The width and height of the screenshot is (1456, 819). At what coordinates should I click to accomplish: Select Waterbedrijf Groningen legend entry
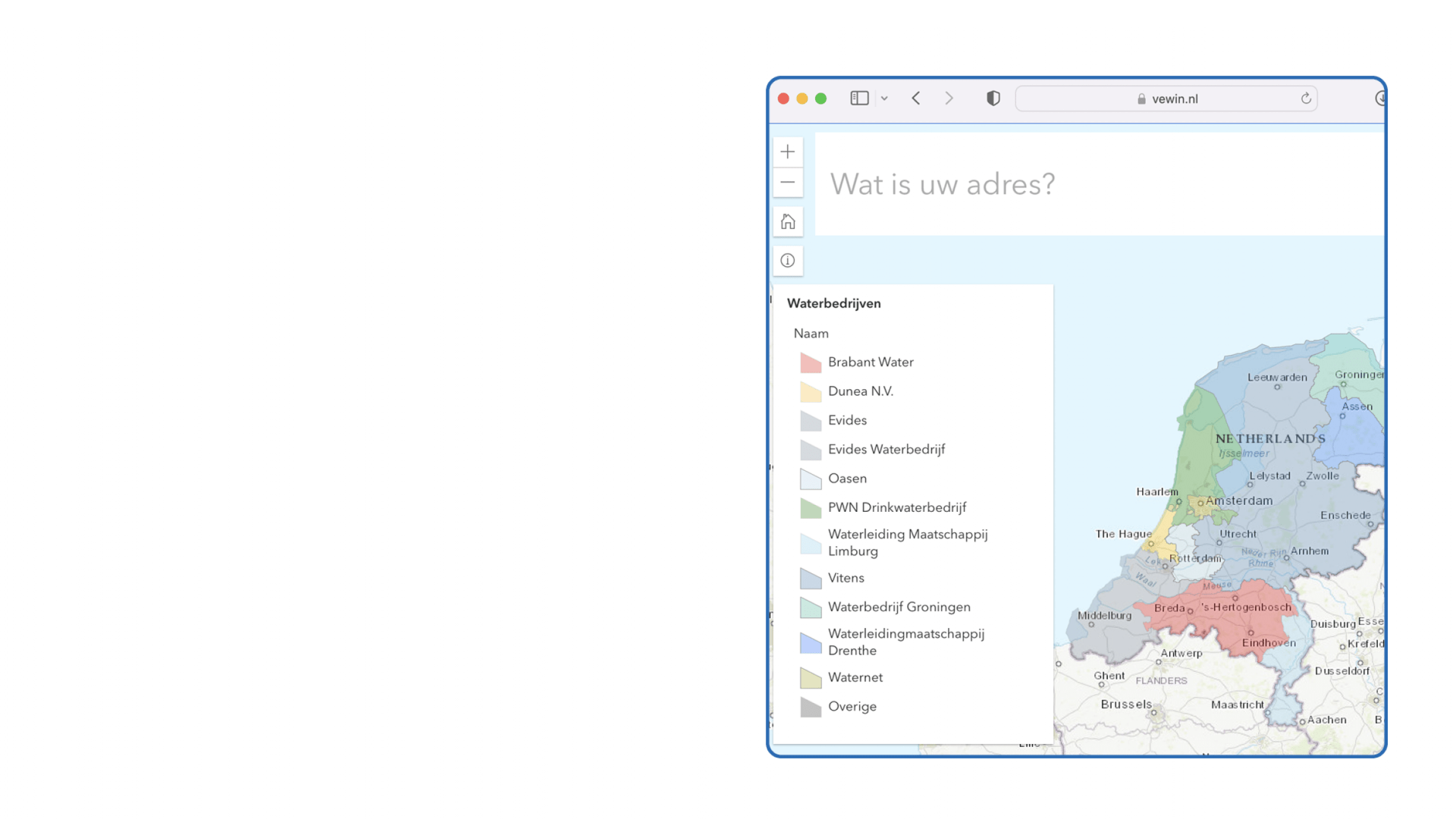tap(899, 607)
